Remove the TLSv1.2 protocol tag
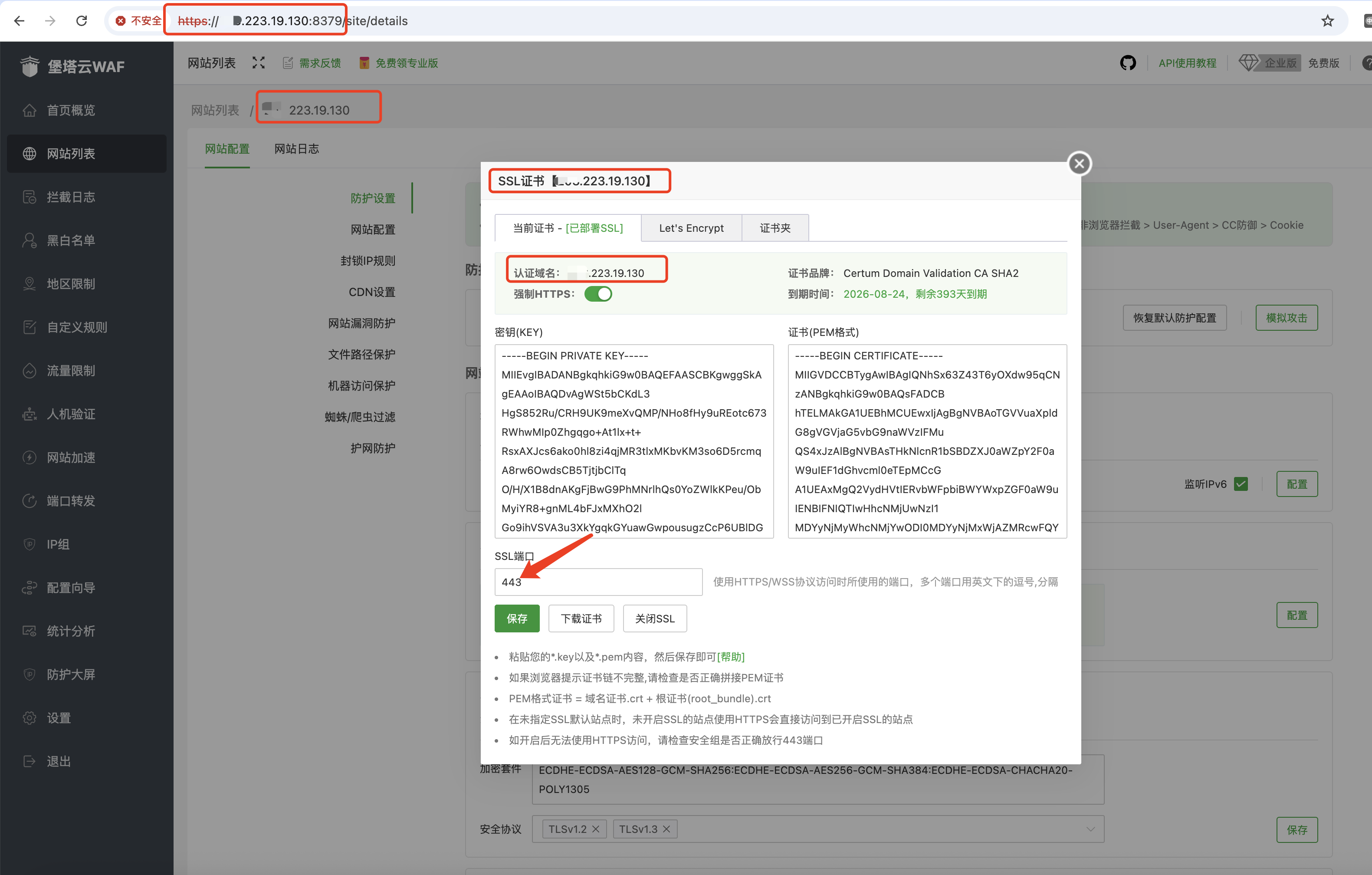Viewport: 1372px width, 875px height. click(x=596, y=829)
